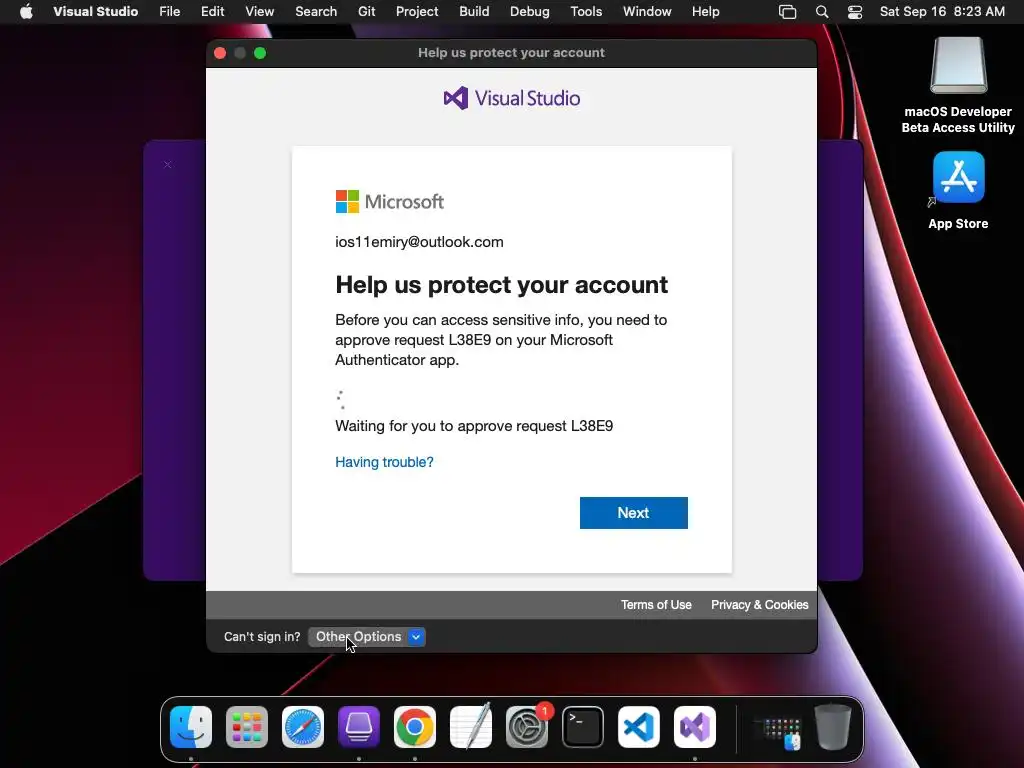Click the Microsoft logo
1024x768 pixels.
pos(389,202)
